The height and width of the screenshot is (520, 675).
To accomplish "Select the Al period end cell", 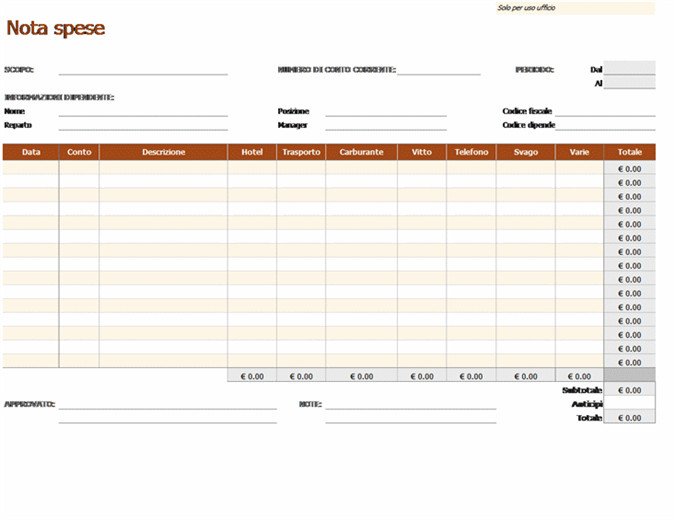I will [629, 83].
